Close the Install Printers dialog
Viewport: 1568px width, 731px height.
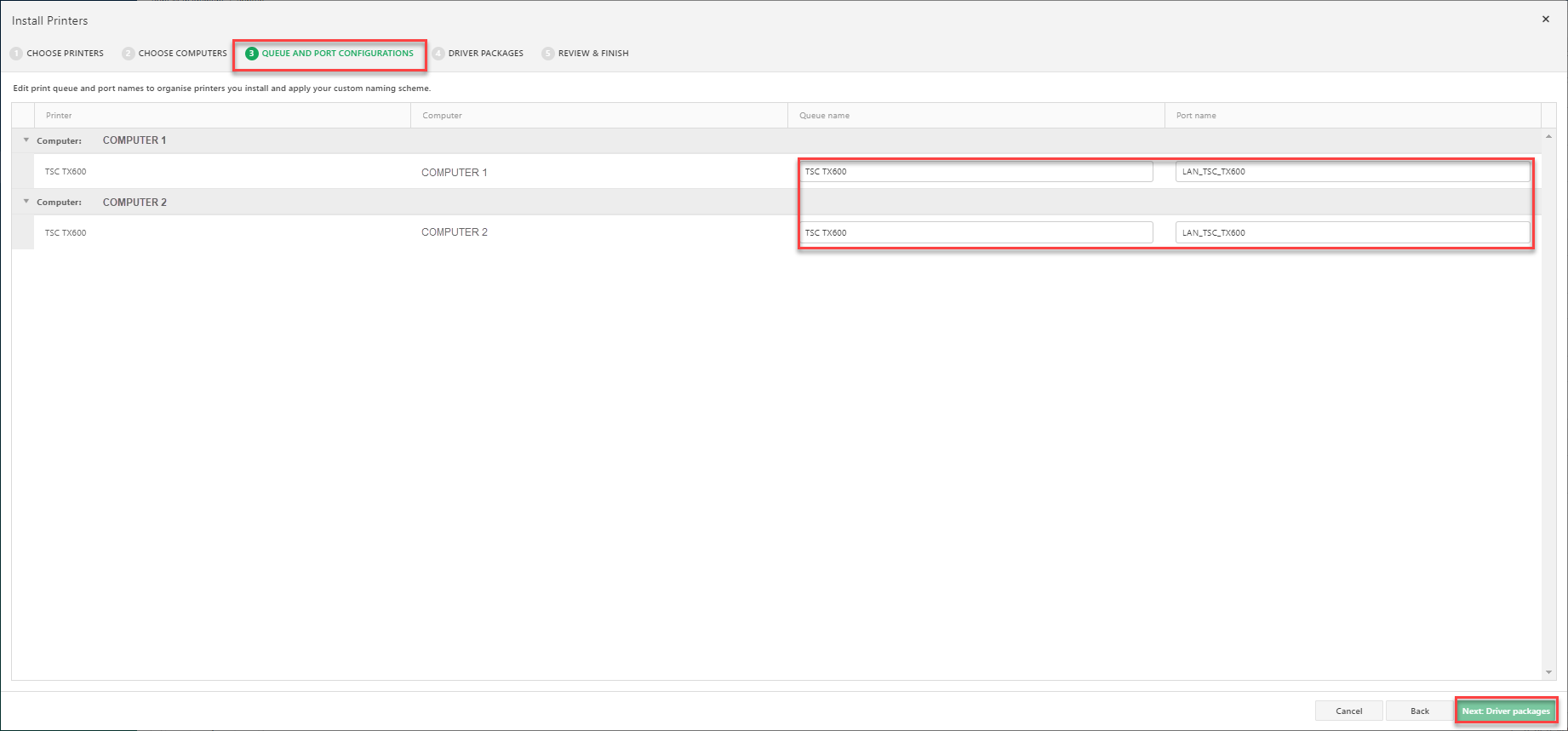pyautogui.click(x=1545, y=20)
